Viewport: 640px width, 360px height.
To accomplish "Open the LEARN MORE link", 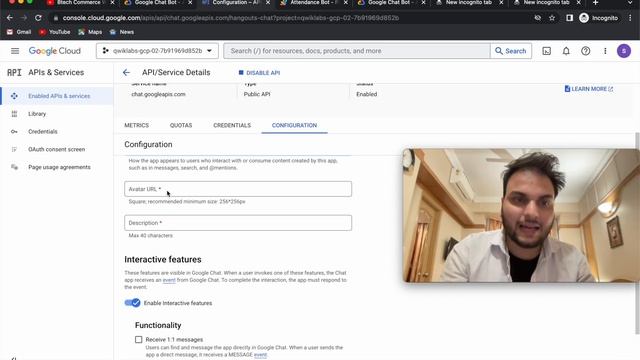I will point(589,89).
